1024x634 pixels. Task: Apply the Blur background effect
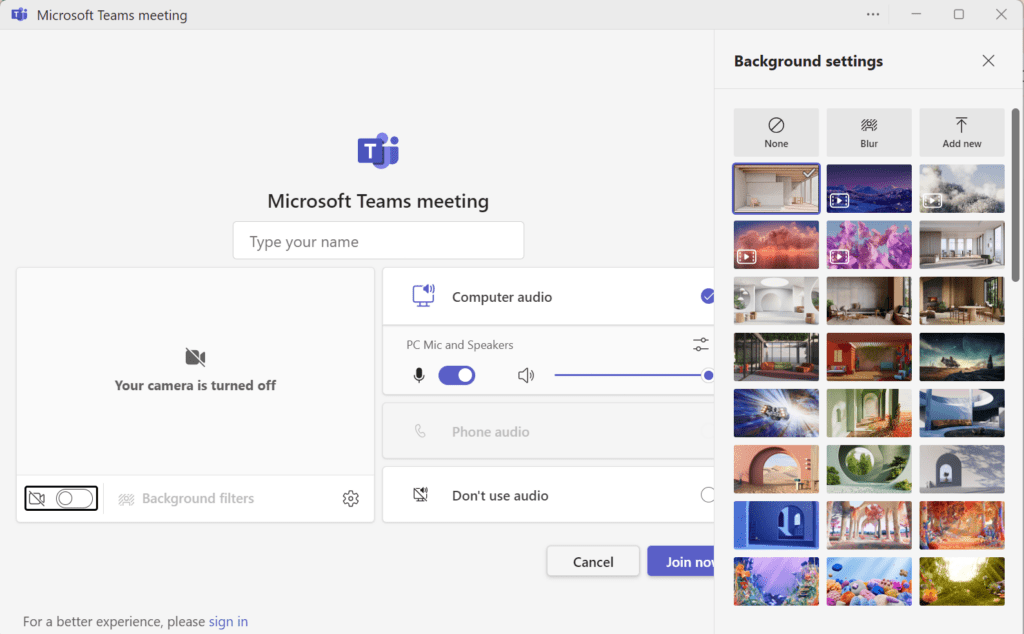coord(869,132)
